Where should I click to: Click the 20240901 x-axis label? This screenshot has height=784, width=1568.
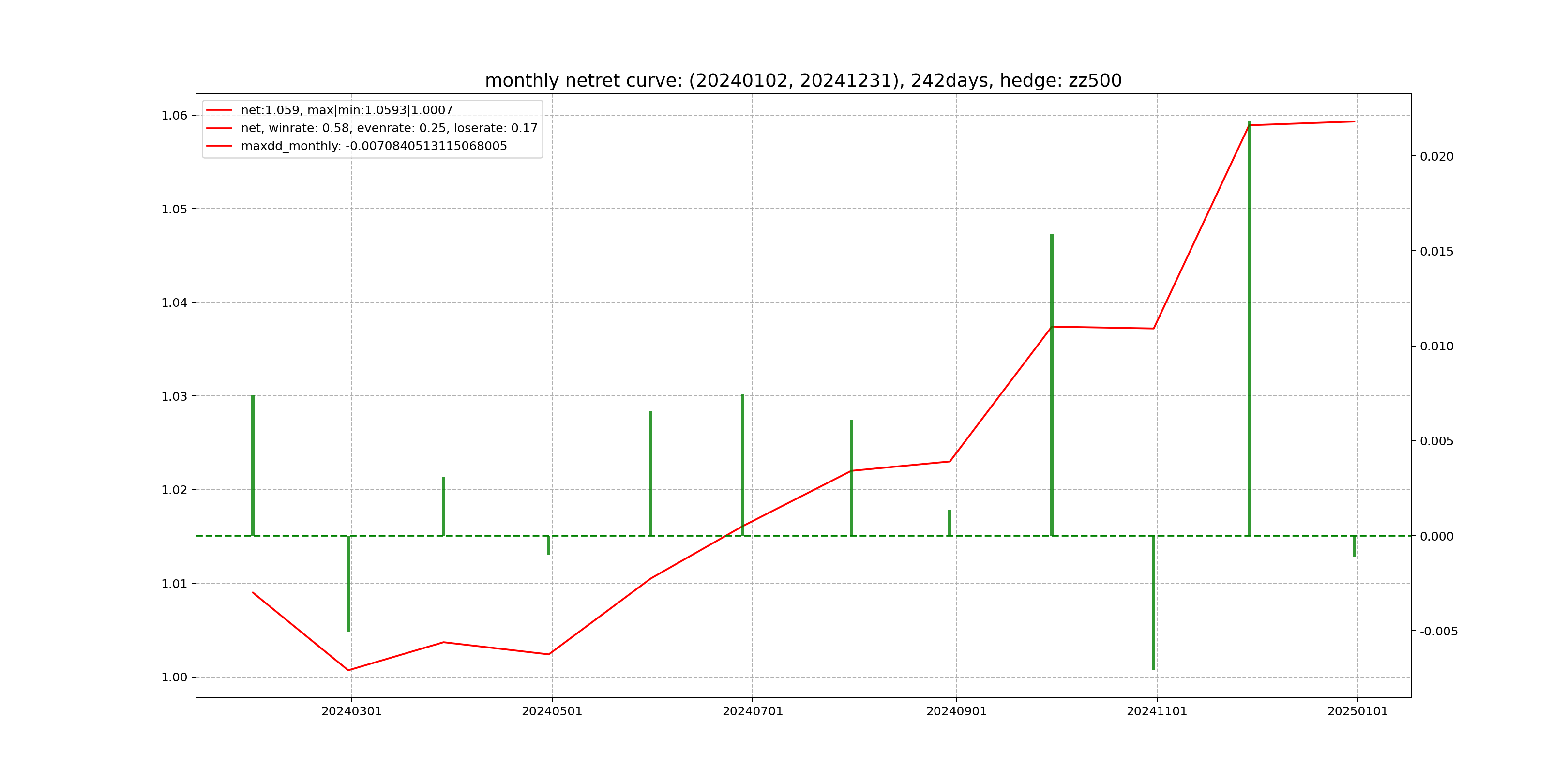point(956,711)
